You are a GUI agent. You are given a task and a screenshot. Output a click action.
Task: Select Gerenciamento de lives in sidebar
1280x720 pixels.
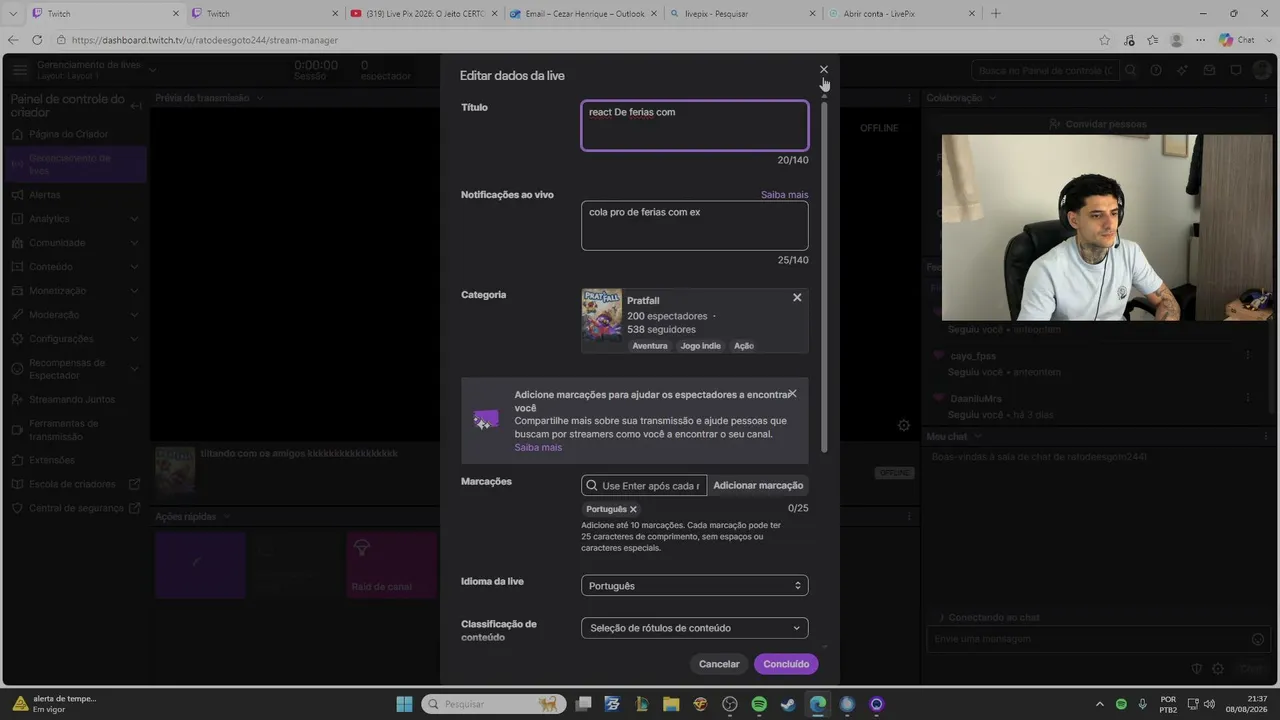pos(75,164)
